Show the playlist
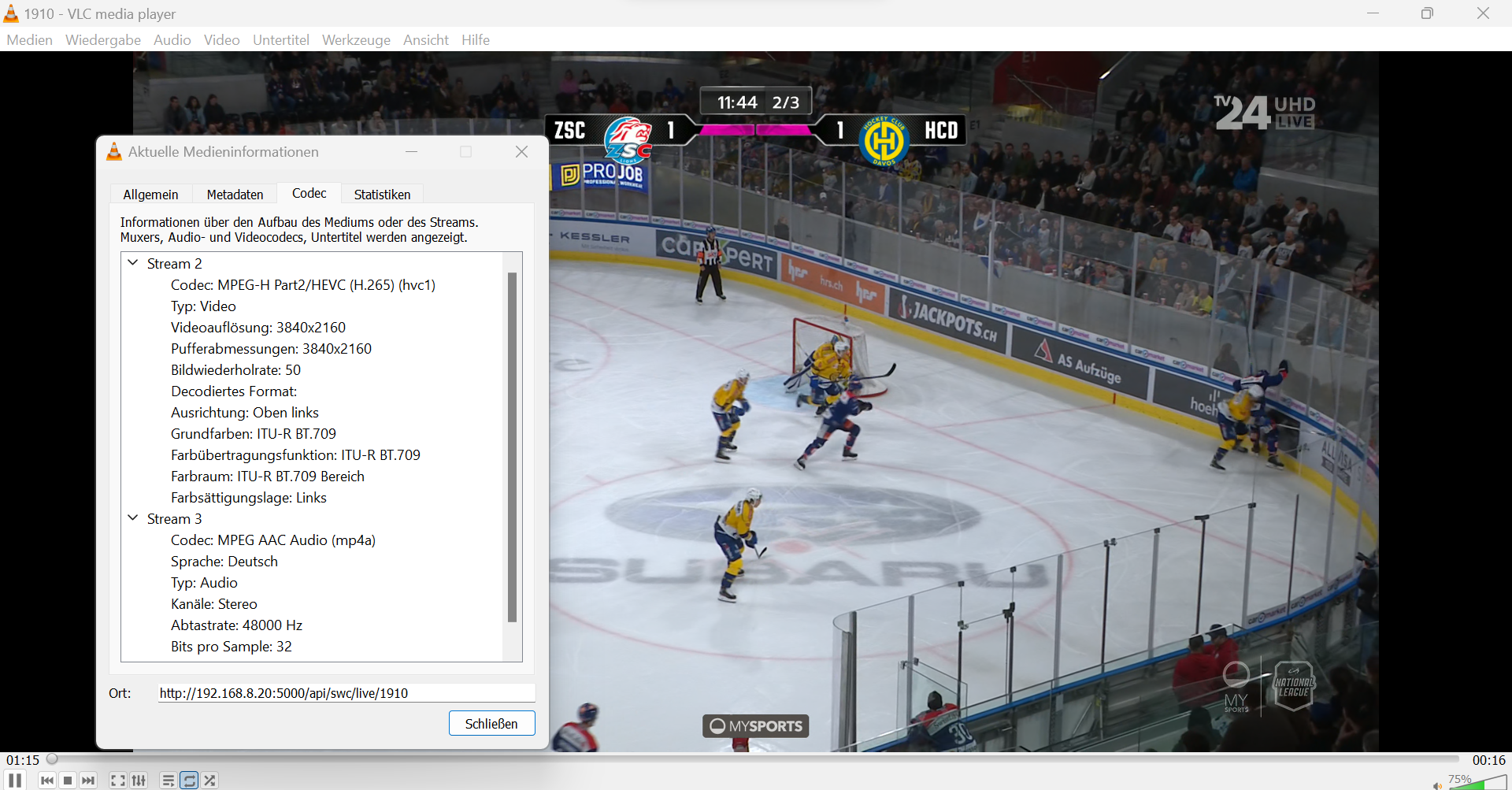Screen dimensions: 1512x790 [168, 781]
